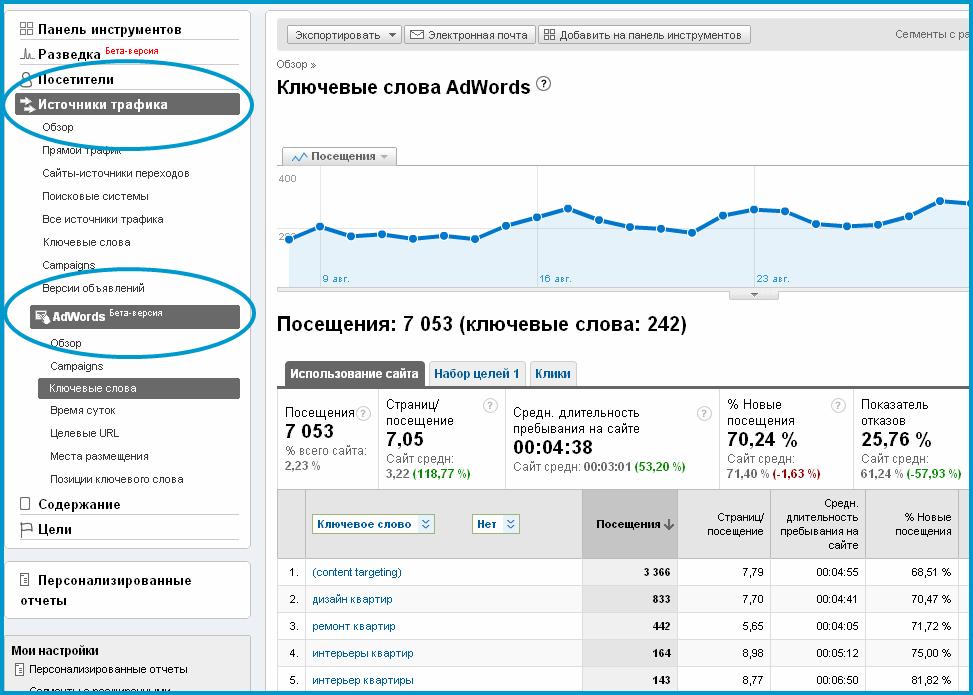Screen dimensions: 973x695
Task: Click help icon for Средн. длительность пребывания
Action: [x=704, y=414]
